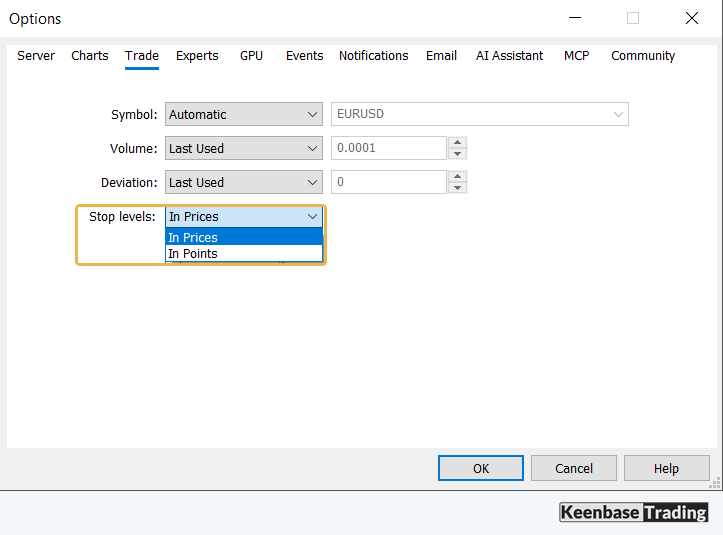
Task: Decrease the deviation with down arrow
Action: [457, 188]
